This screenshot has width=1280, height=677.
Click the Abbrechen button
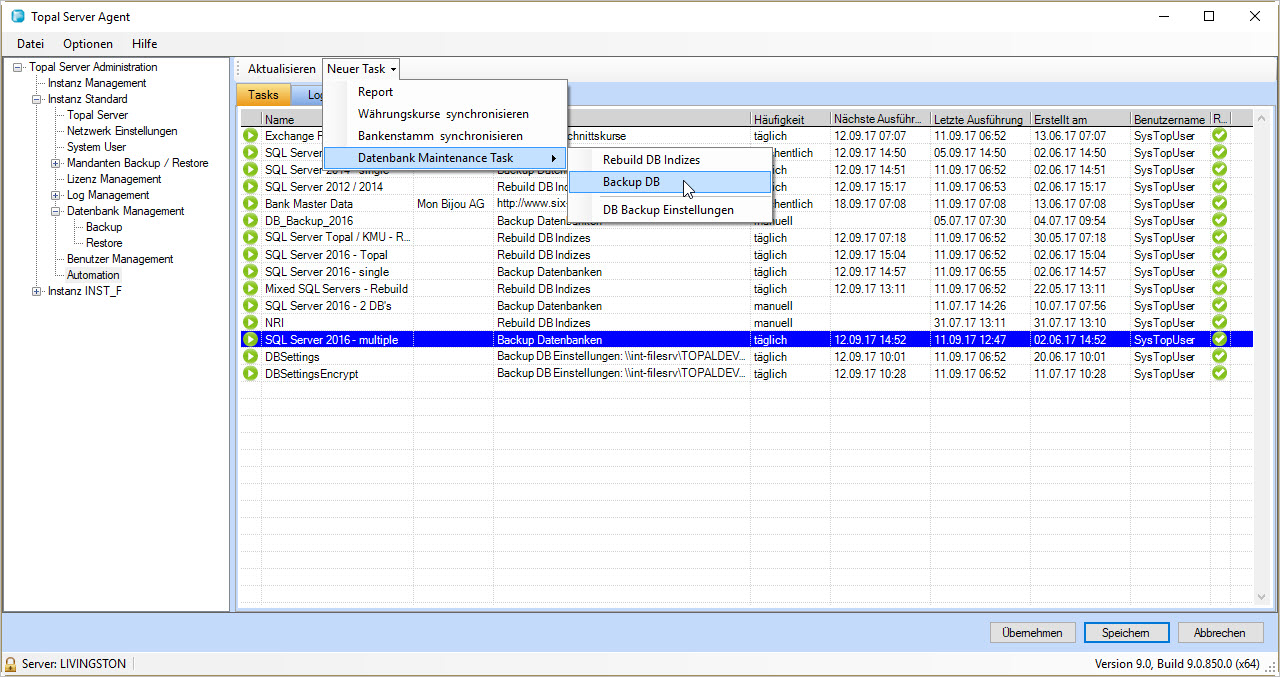[1220, 633]
